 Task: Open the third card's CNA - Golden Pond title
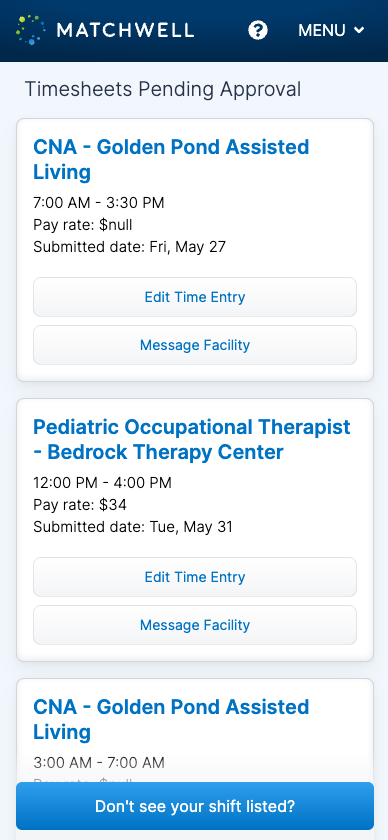click(x=171, y=719)
